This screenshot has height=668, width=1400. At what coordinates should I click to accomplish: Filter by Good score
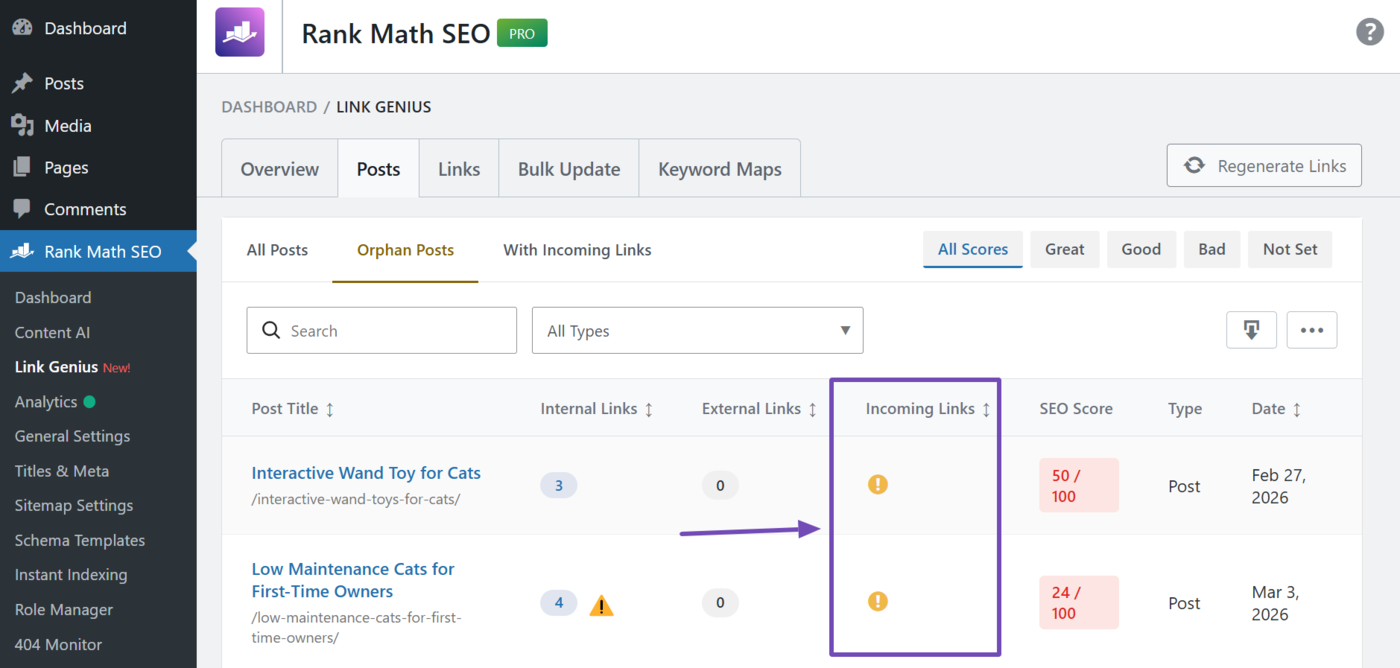[1141, 249]
